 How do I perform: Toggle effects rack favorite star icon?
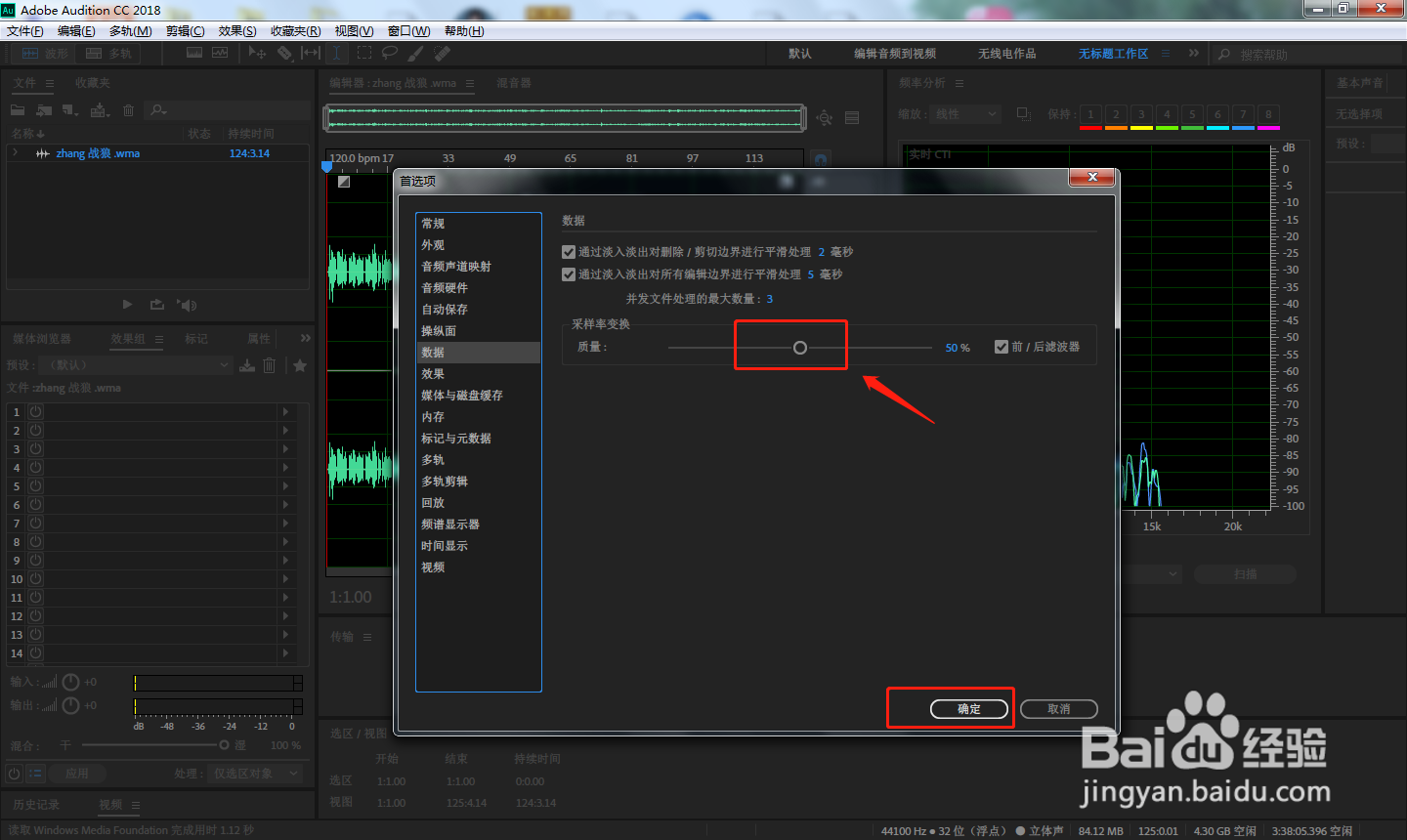click(300, 365)
